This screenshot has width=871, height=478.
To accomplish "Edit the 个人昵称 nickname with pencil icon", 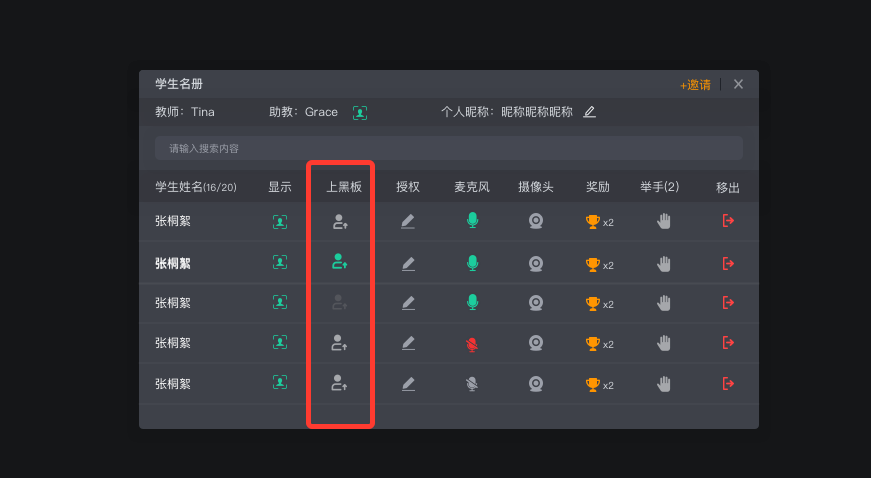I will [589, 112].
